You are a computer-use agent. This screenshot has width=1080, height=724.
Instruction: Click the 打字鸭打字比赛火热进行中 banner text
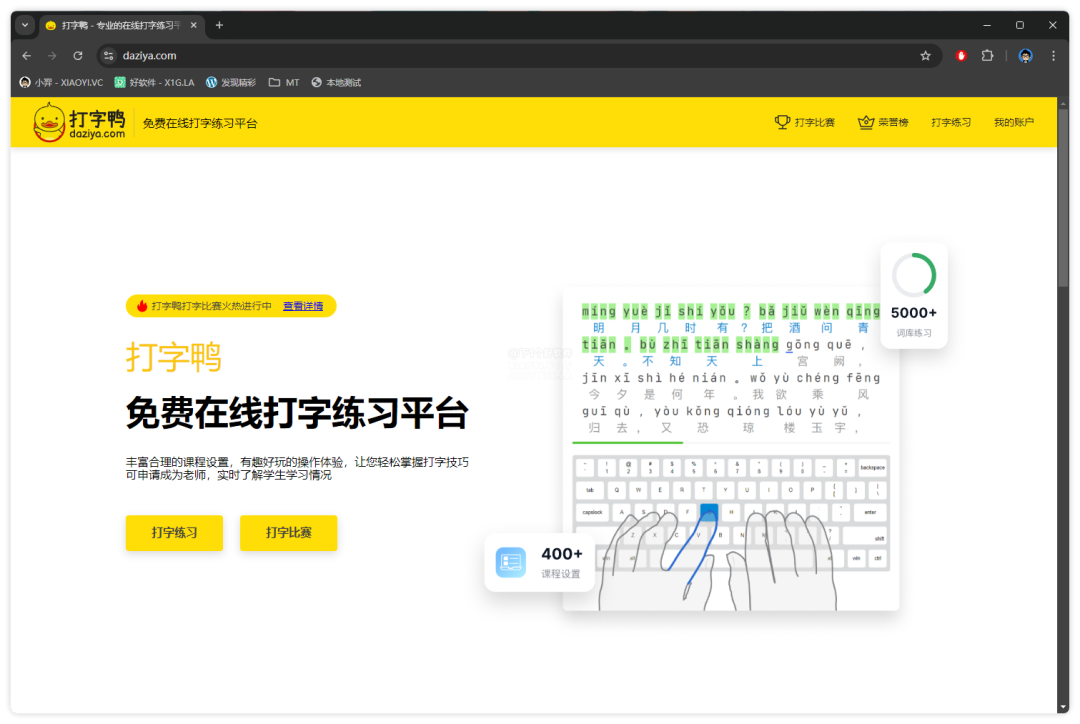pyautogui.click(x=211, y=306)
